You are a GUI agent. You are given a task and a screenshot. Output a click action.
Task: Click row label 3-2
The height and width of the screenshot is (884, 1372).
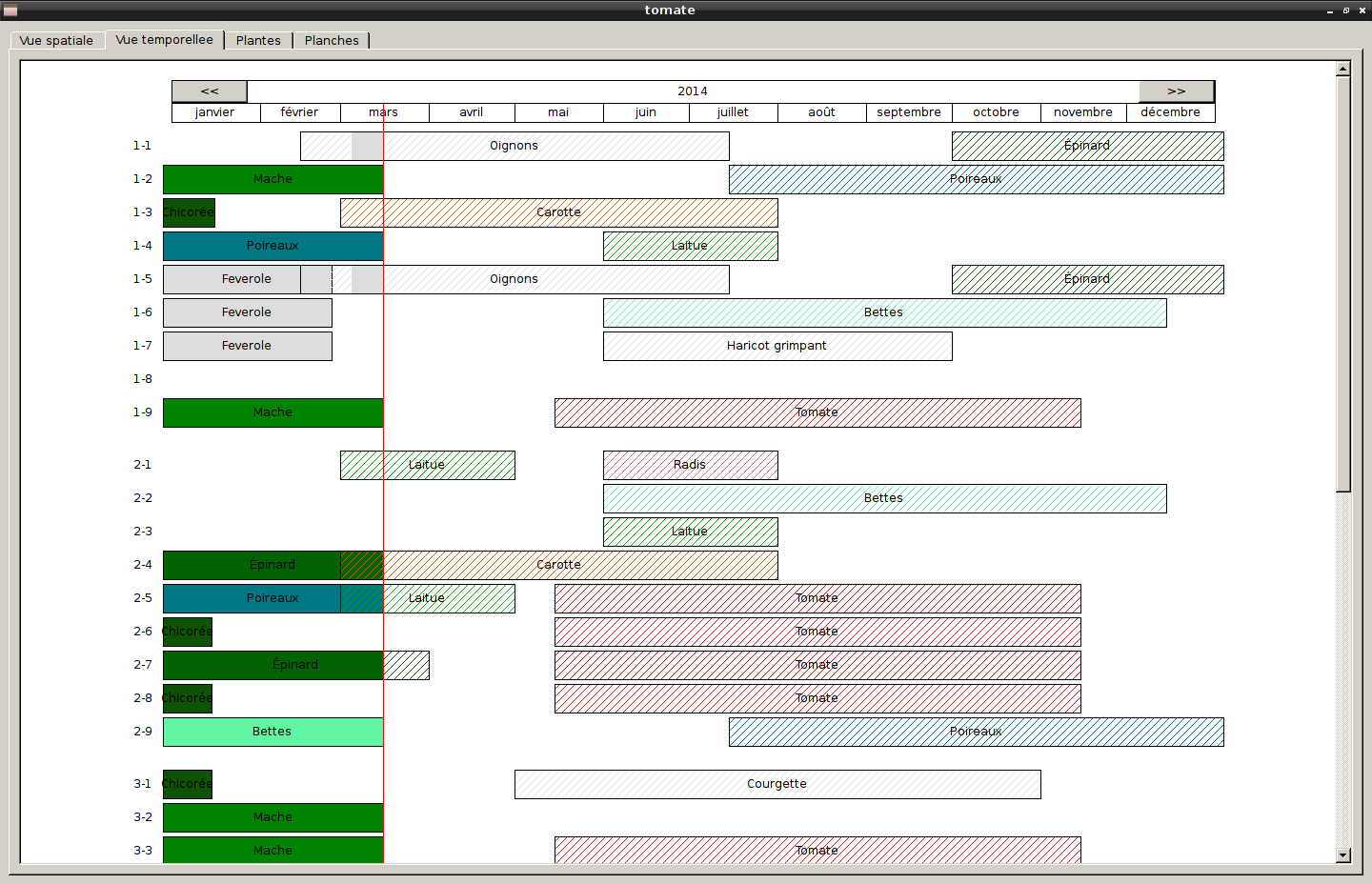click(x=143, y=817)
